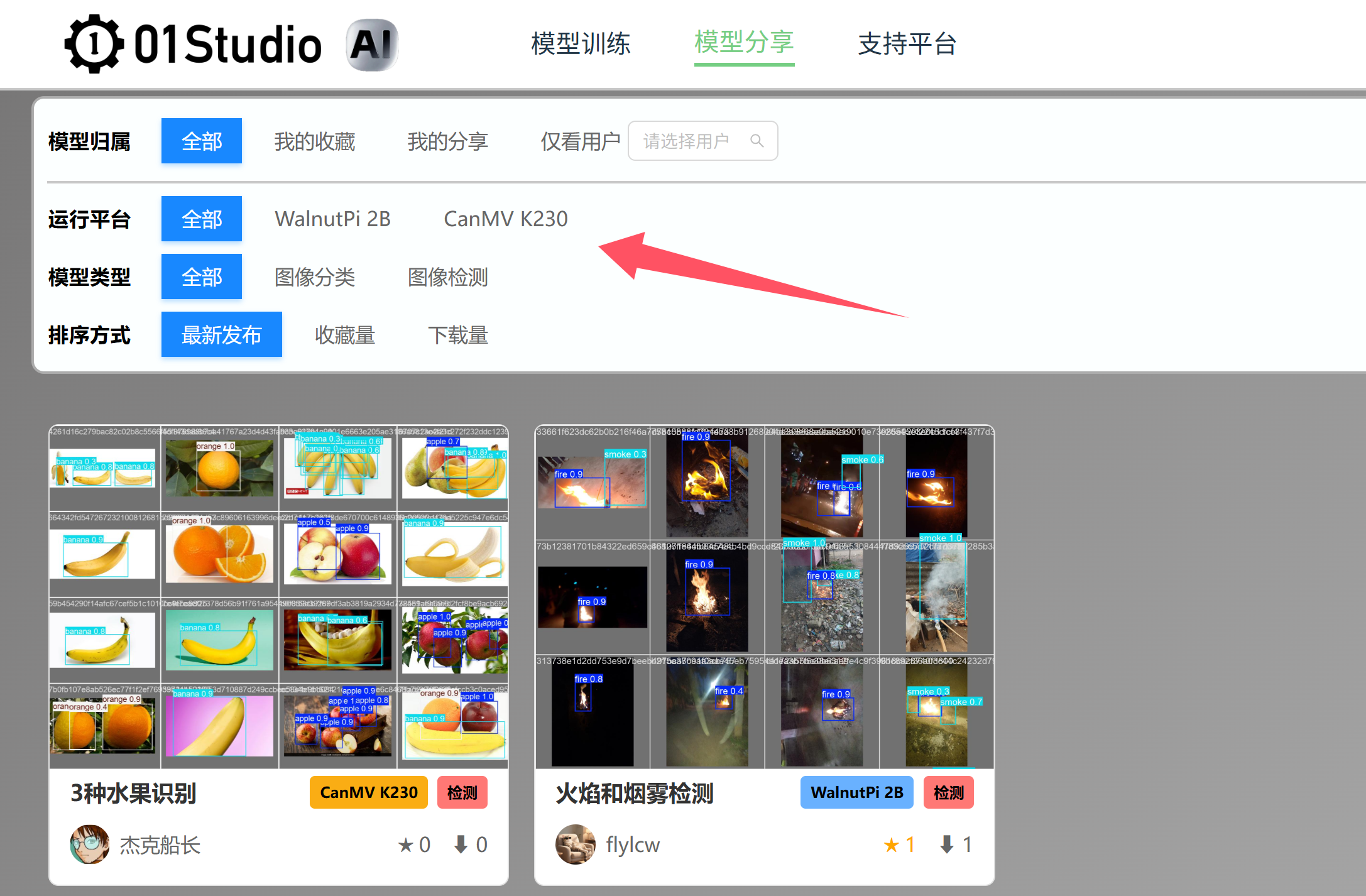
Task: Sort models by 收藏量
Action: click(x=344, y=335)
